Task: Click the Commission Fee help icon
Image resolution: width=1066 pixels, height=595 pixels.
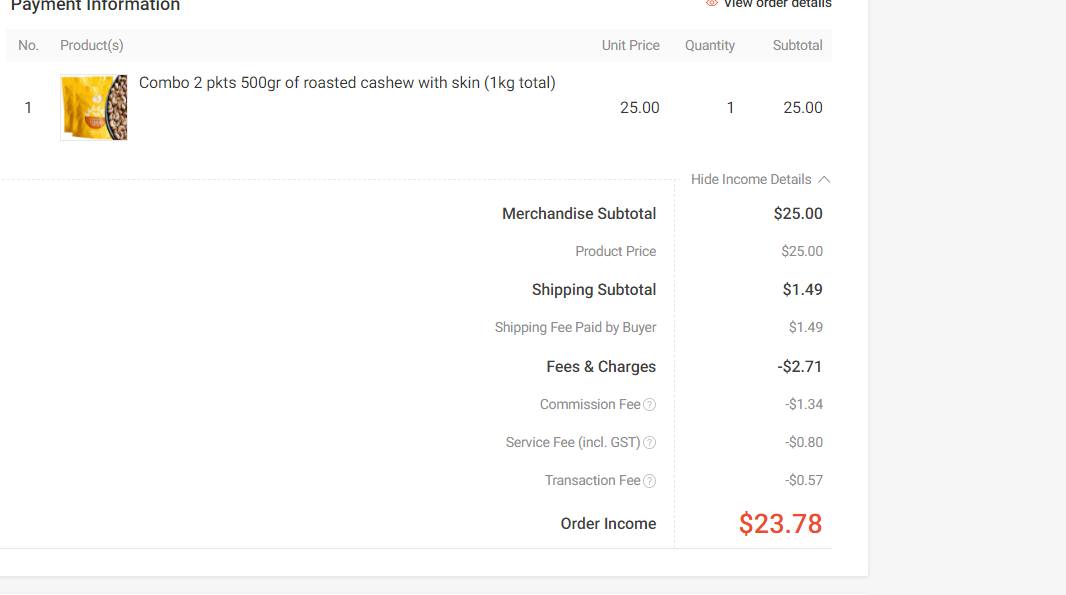Action: [650, 405]
